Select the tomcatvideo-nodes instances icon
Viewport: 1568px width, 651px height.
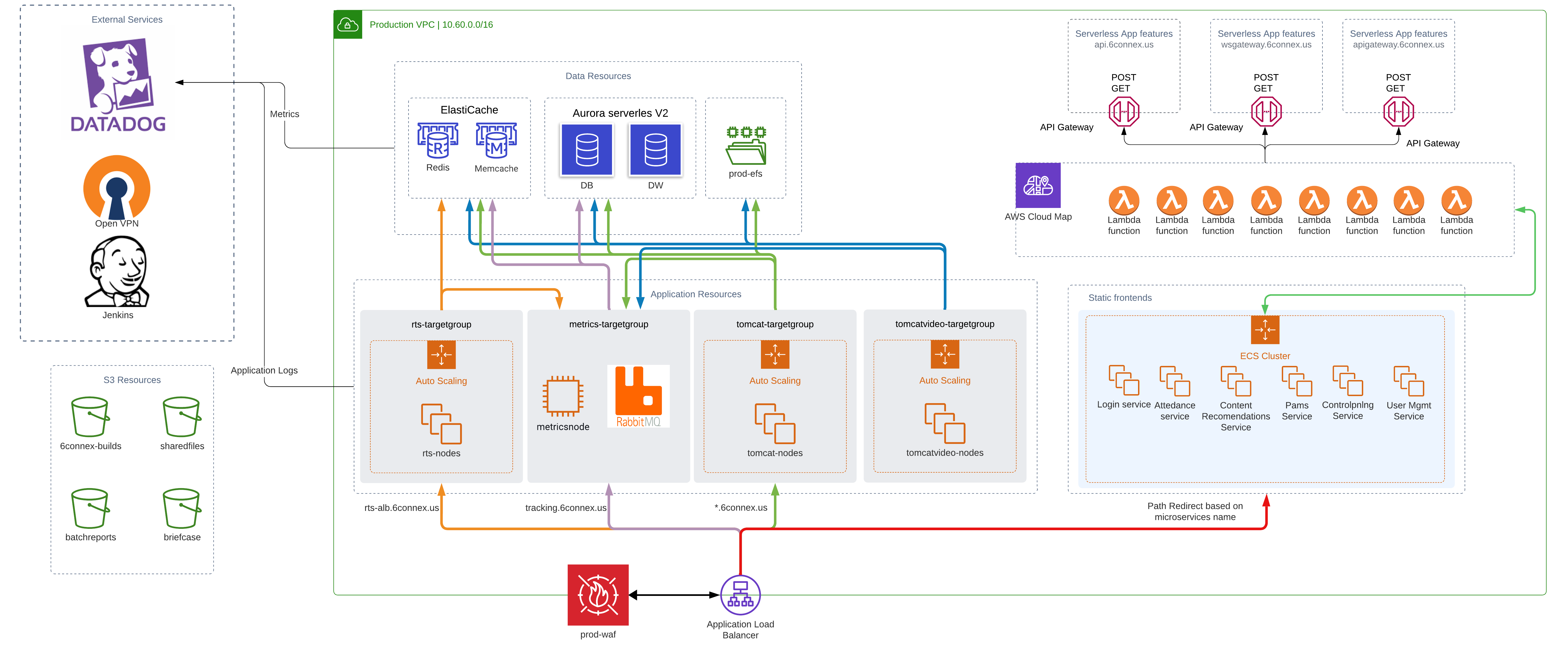[945, 423]
